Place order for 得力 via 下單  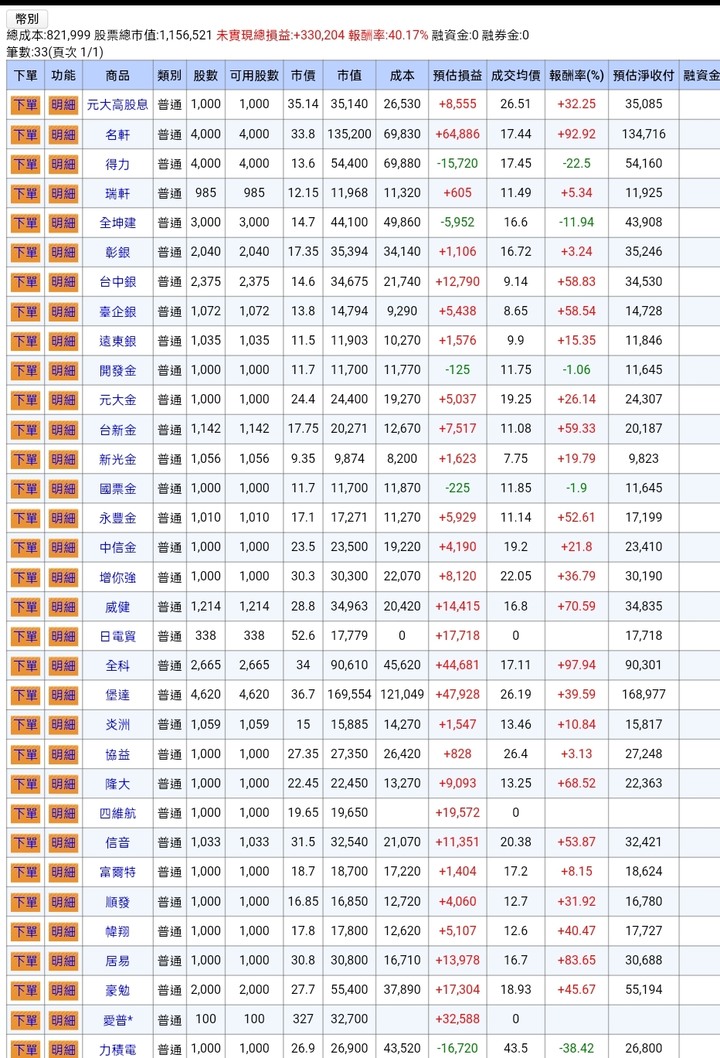(x=26, y=164)
